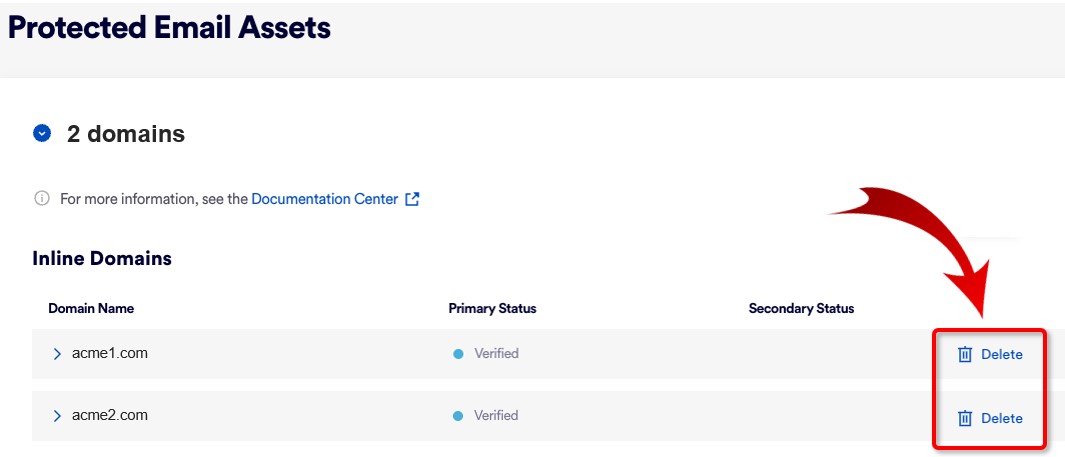Click the info icon beside the help text
1065x457 pixels.
pos(42,199)
